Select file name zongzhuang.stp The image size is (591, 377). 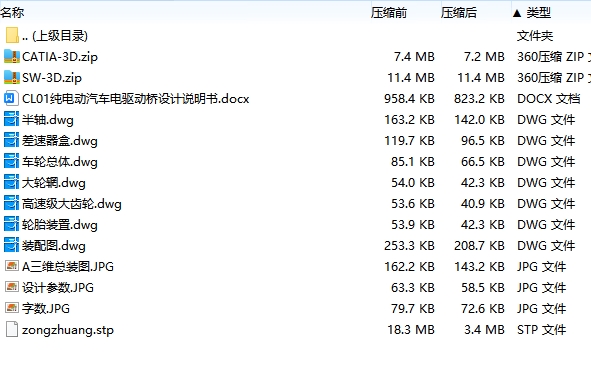coord(68,330)
